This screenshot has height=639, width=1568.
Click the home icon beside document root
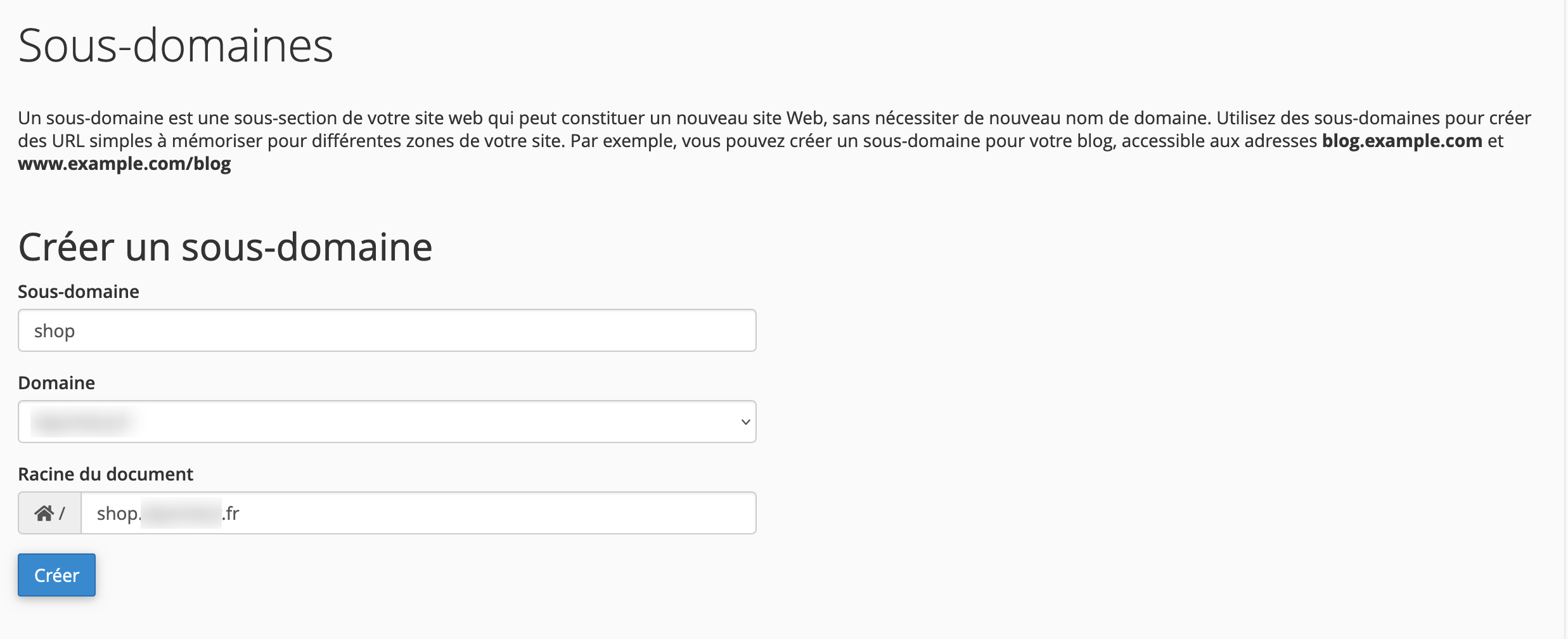44,512
